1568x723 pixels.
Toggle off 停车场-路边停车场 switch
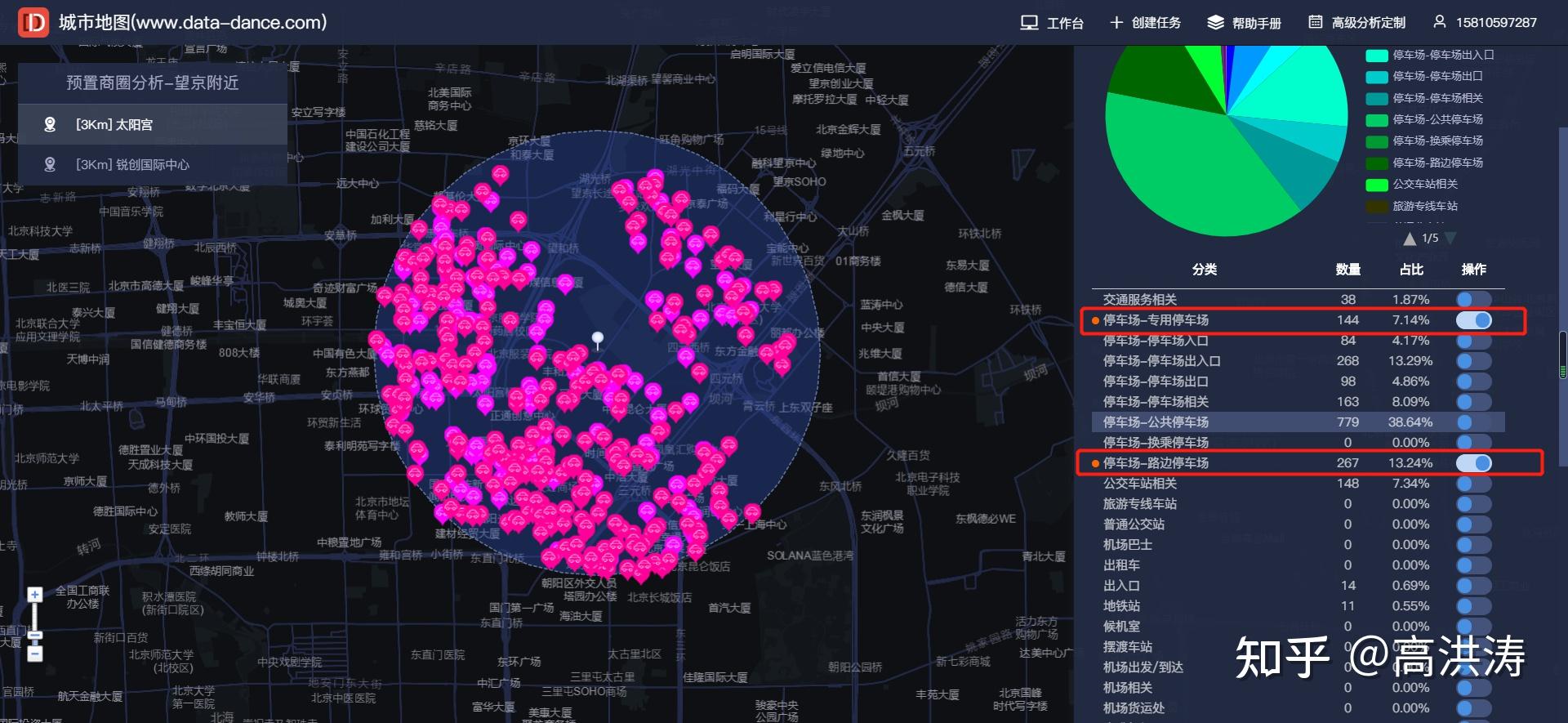[x=1473, y=463]
